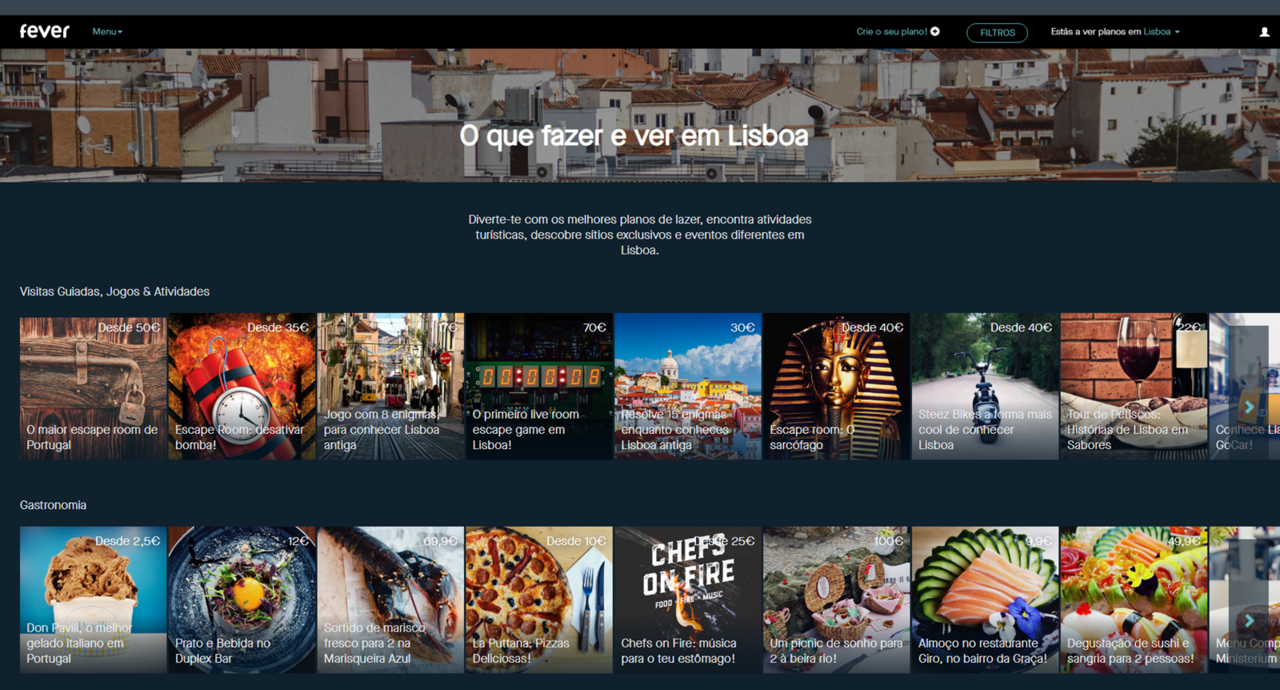Open Escape Room: desativar bomba card
This screenshot has width=1280, height=690.
242,387
